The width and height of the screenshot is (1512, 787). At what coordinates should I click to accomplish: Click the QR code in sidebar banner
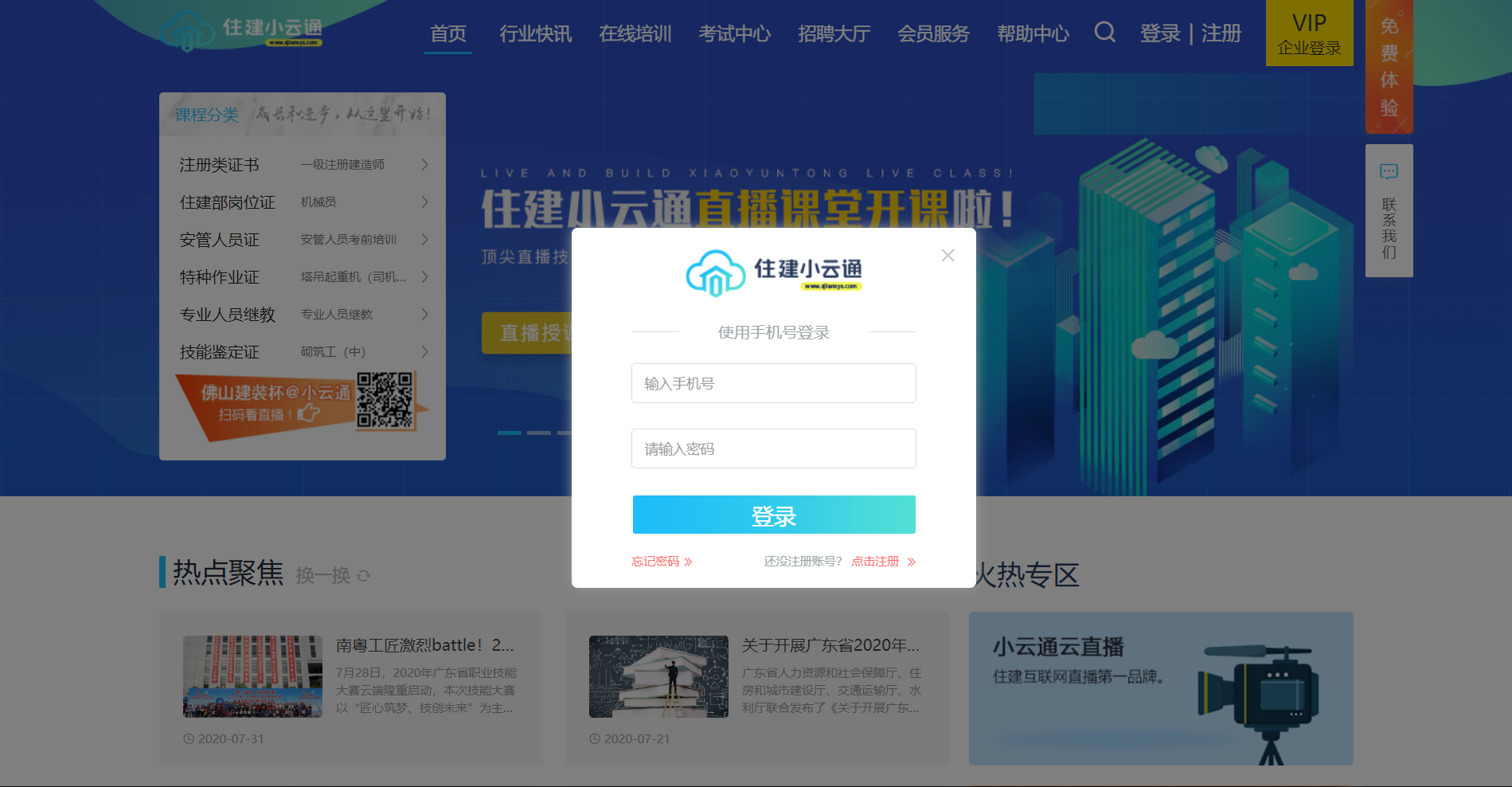385,400
